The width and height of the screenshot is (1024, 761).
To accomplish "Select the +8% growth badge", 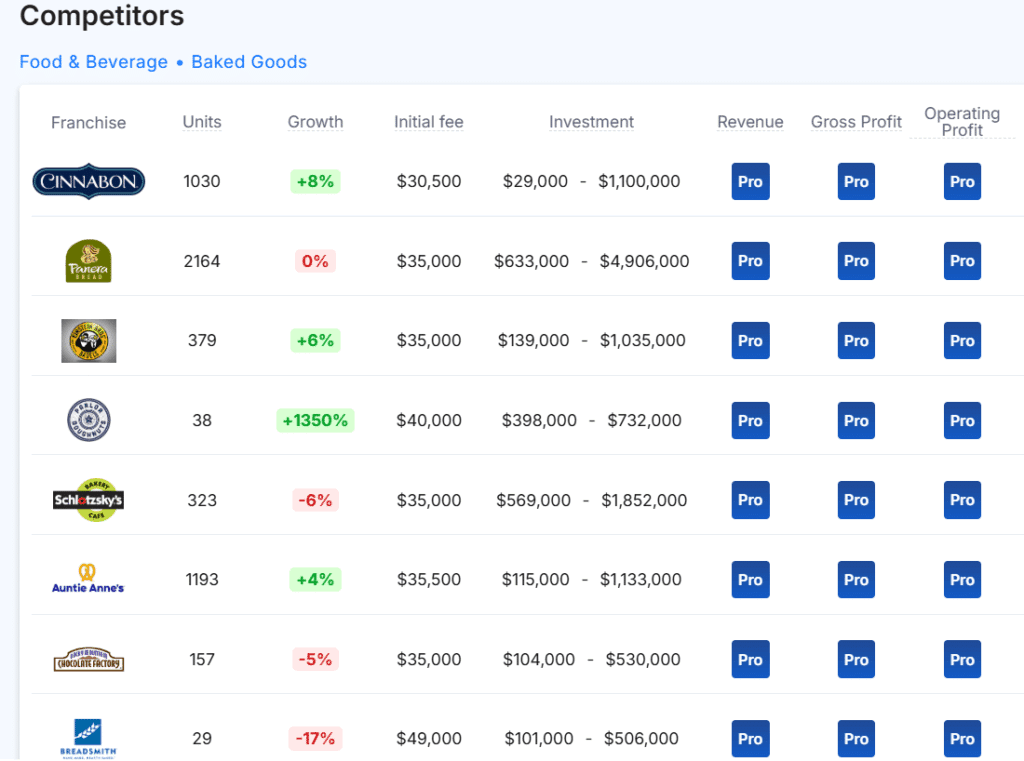I will pyautogui.click(x=315, y=182).
